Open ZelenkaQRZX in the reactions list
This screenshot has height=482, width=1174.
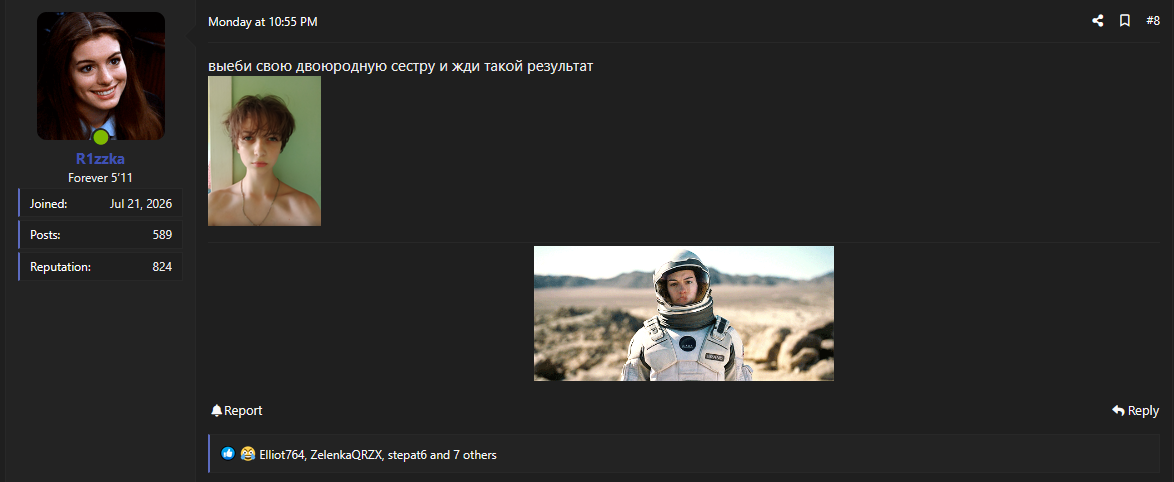(x=347, y=454)
